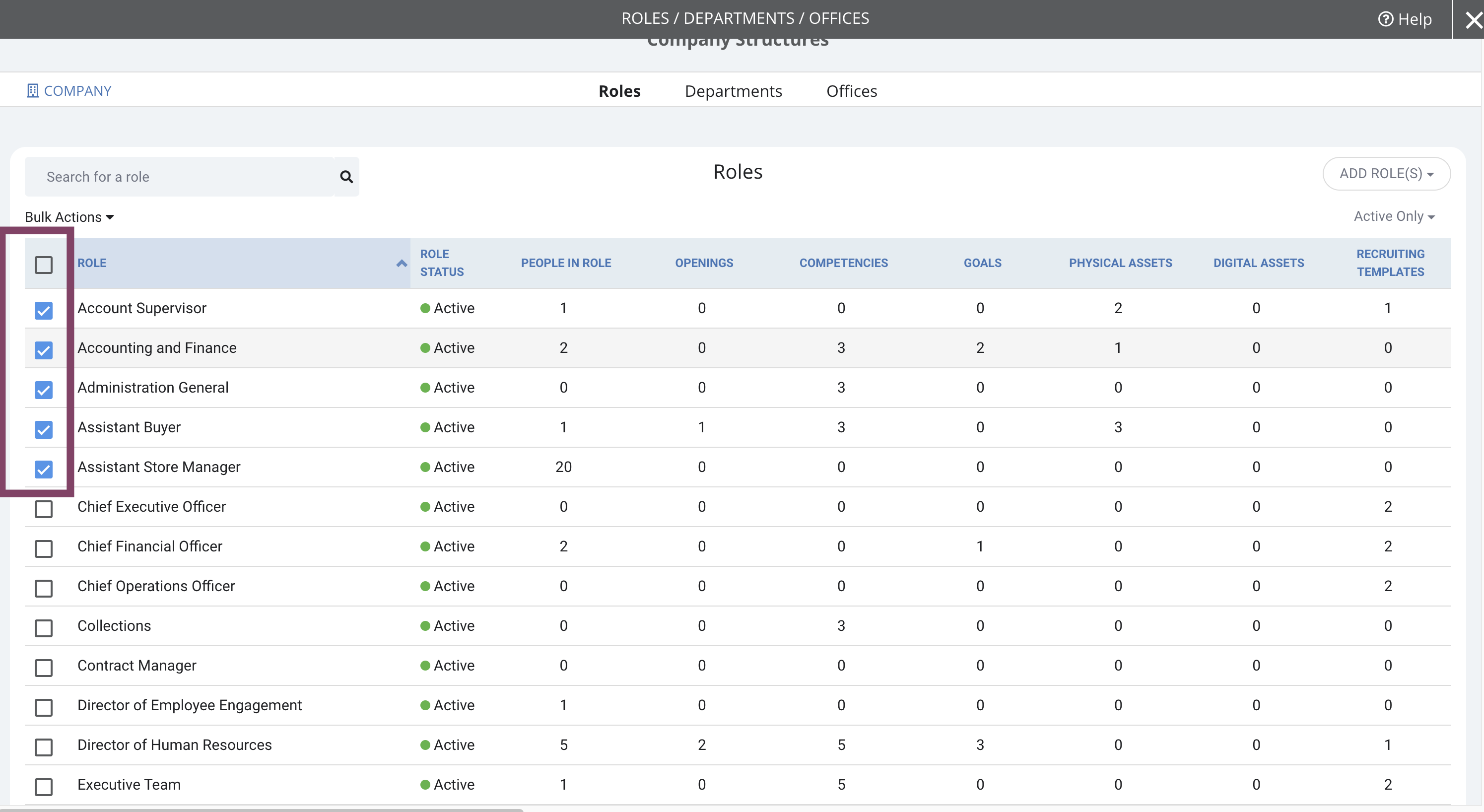The width and height of the screenshot is (1484, 812).
Task: Click the horizontal scrollbar at bottom
Action: pos(262,810)
